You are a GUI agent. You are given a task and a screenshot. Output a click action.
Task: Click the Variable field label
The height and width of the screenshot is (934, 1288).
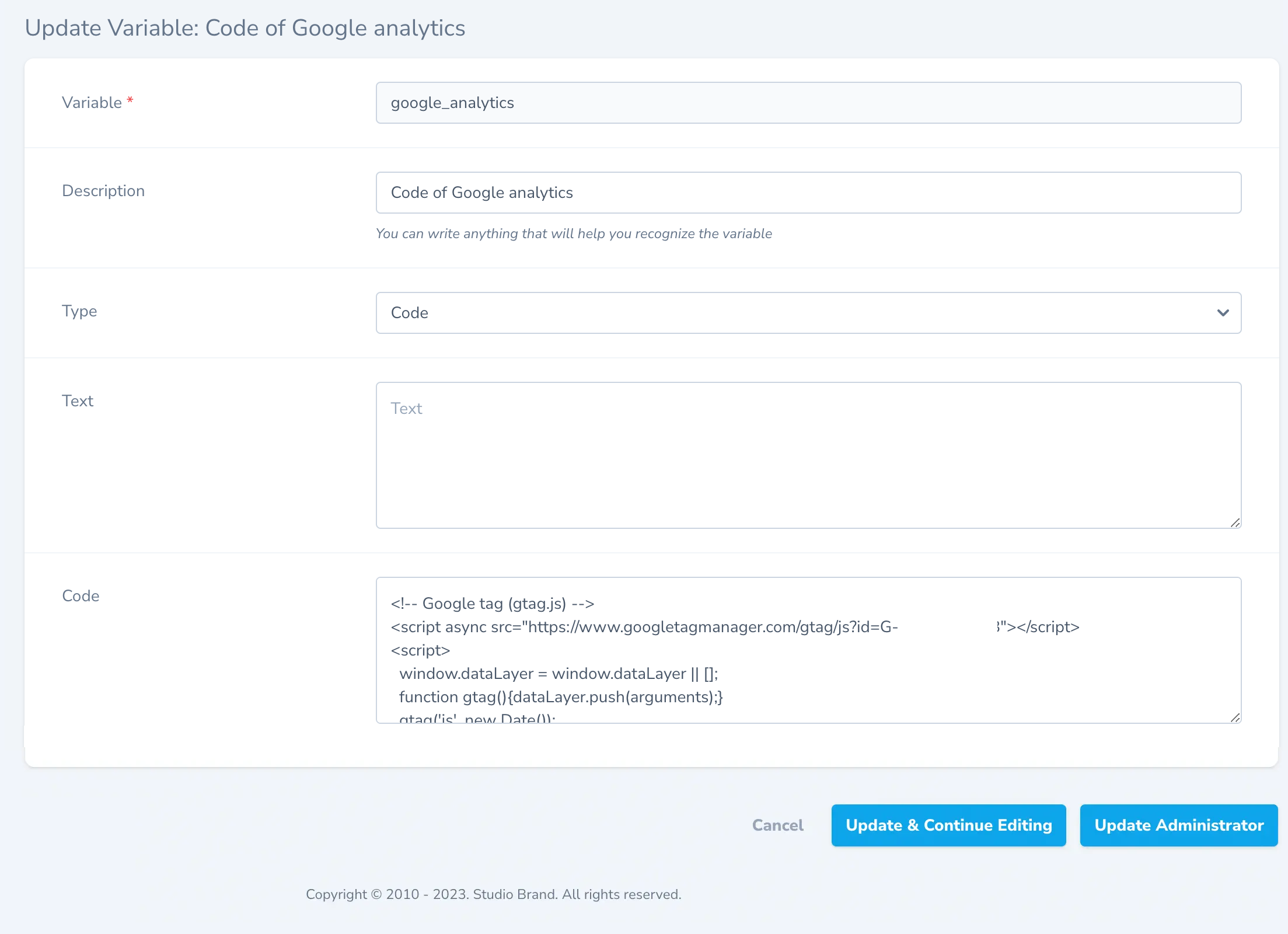pyautogui.click(x=92, y=102)
